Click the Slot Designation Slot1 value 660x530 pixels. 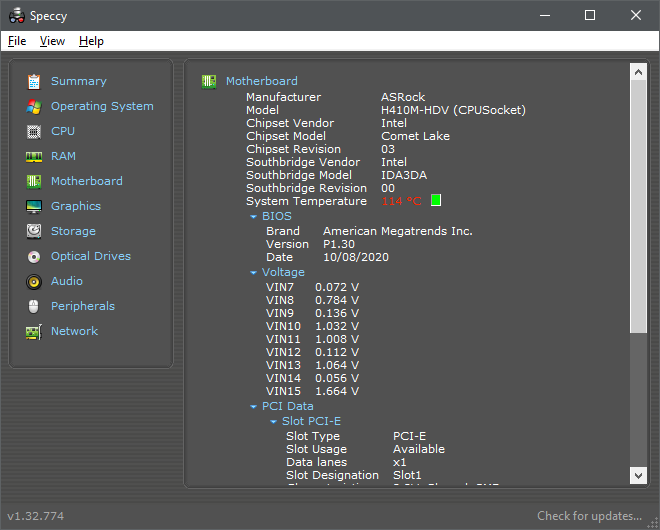click(x=407, y=475)
